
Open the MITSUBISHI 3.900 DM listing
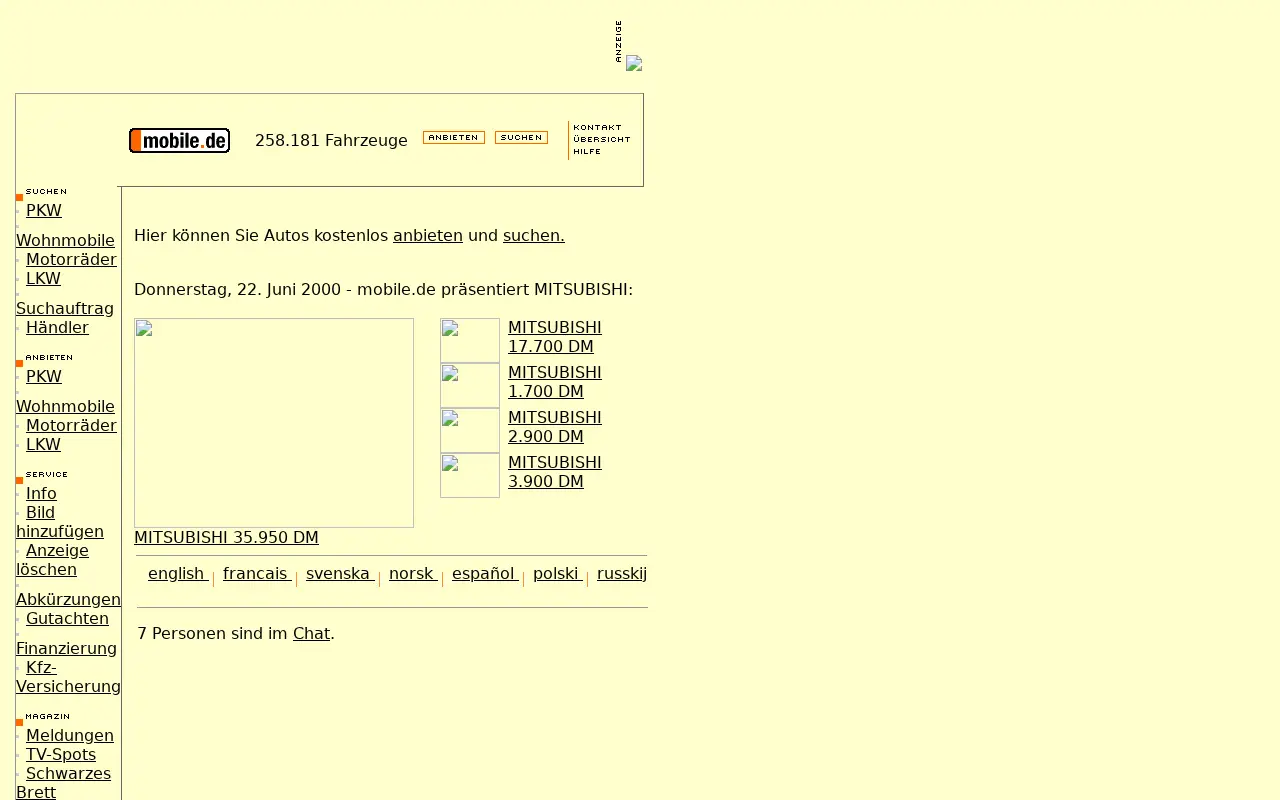[x=555, y=472]
